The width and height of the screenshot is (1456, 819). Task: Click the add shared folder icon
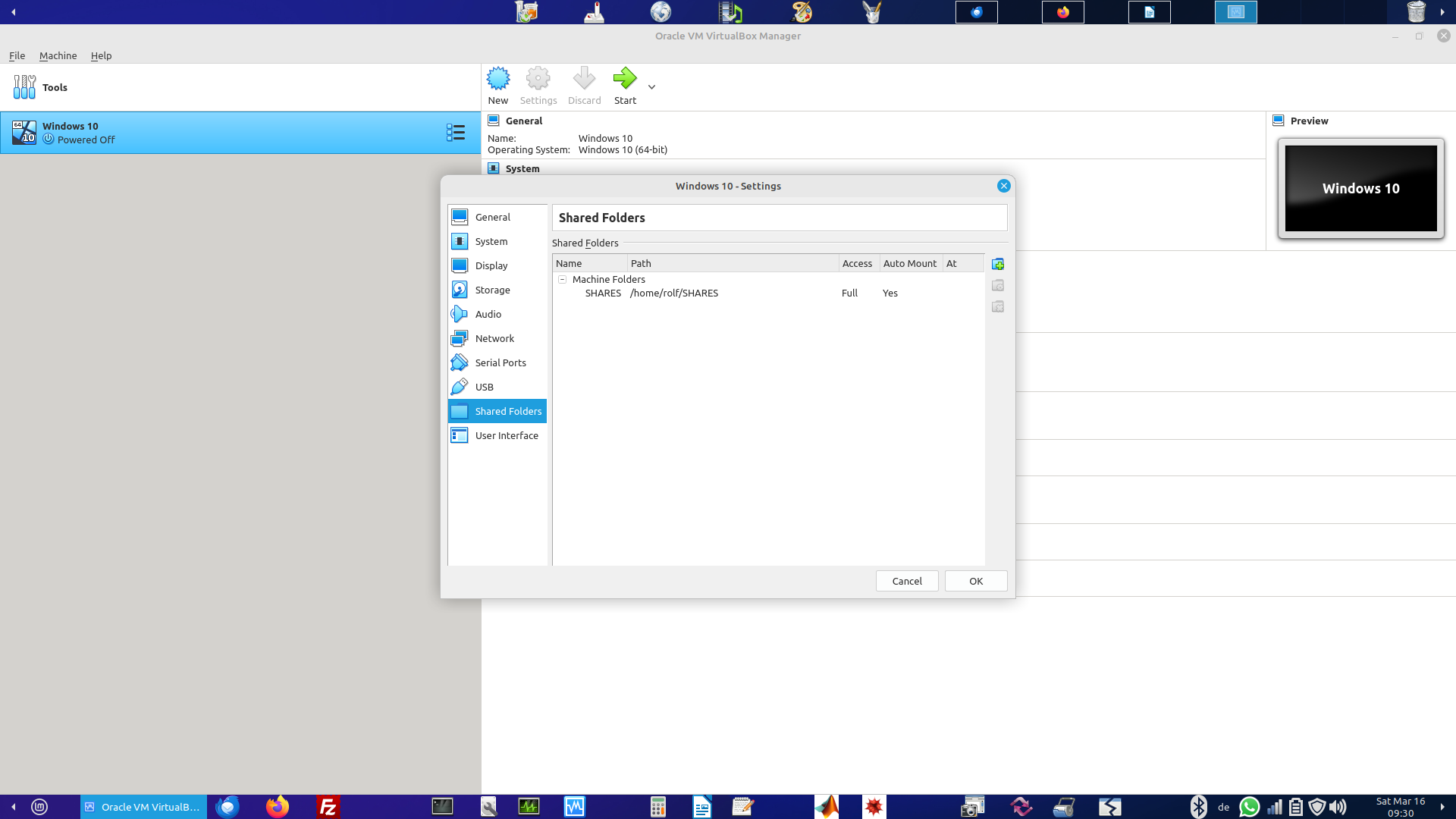click(x=998, y=264)
